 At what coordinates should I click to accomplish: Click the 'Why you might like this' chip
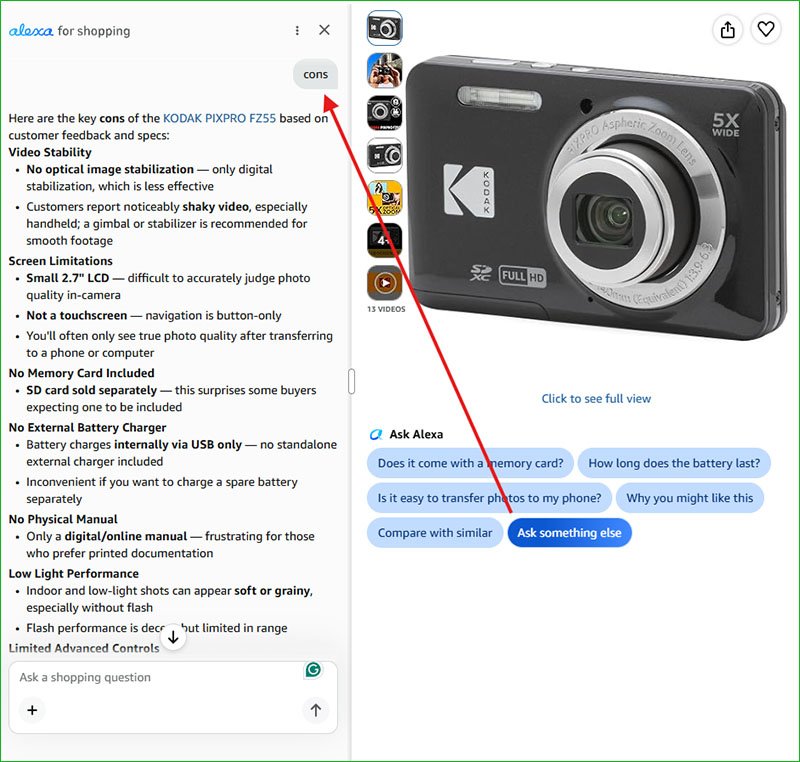coord(690,498)
